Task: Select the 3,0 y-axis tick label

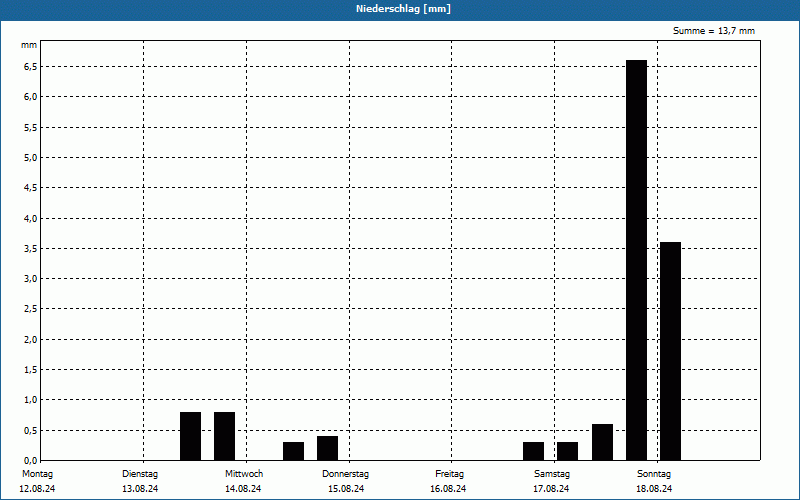Action: (x=31, y=279)
